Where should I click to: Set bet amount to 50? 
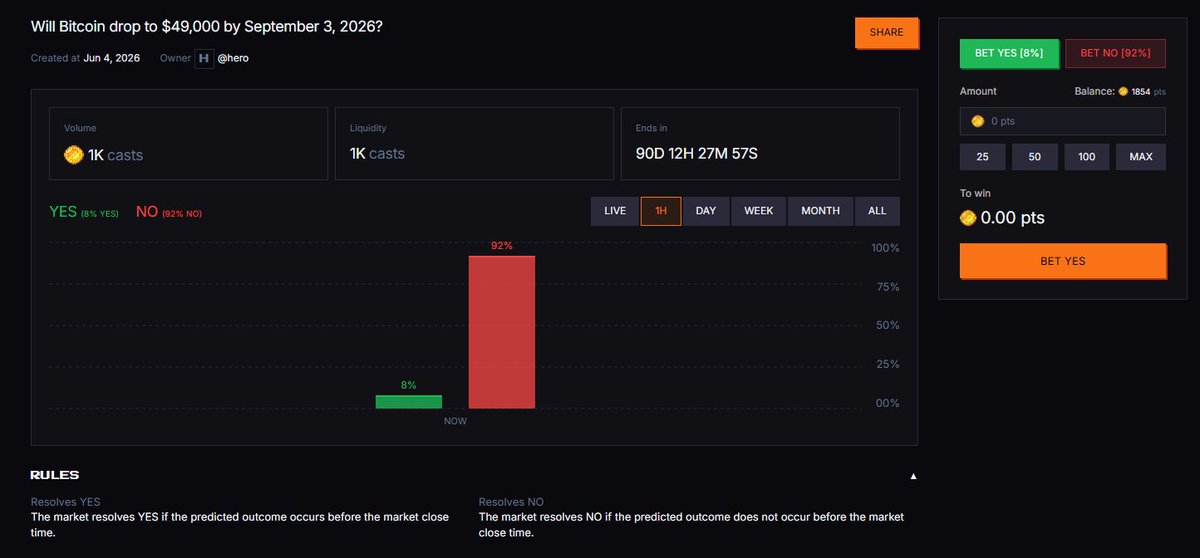click(x=1035, y=157)
